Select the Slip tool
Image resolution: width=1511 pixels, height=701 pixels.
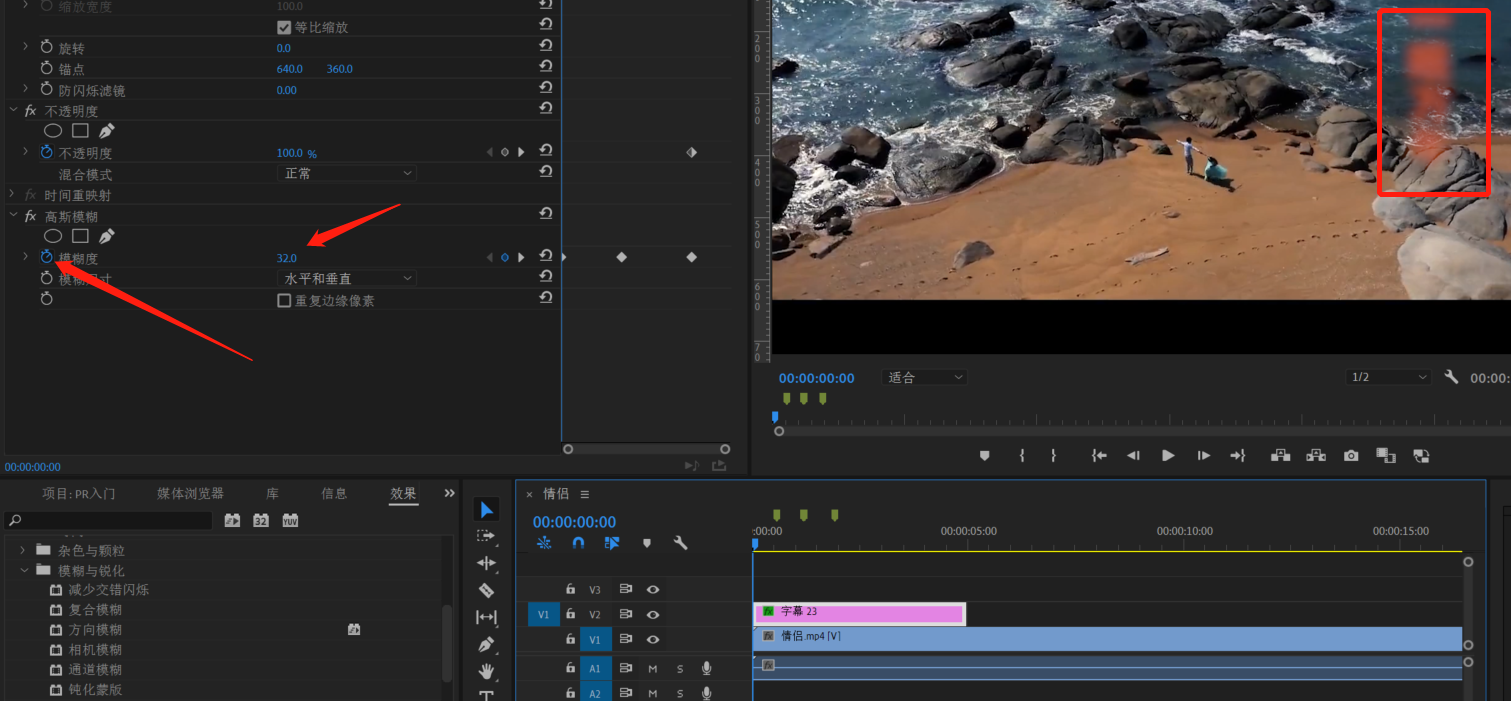pyautogui.click(x=486, y=617)
